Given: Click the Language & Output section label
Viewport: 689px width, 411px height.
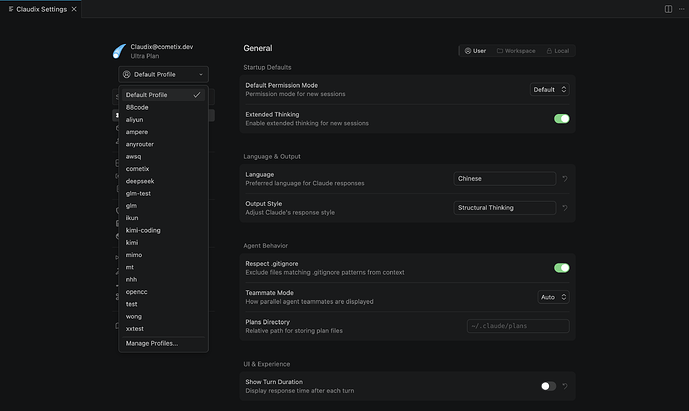Looking at the screenshot, I should coord(272,156).
